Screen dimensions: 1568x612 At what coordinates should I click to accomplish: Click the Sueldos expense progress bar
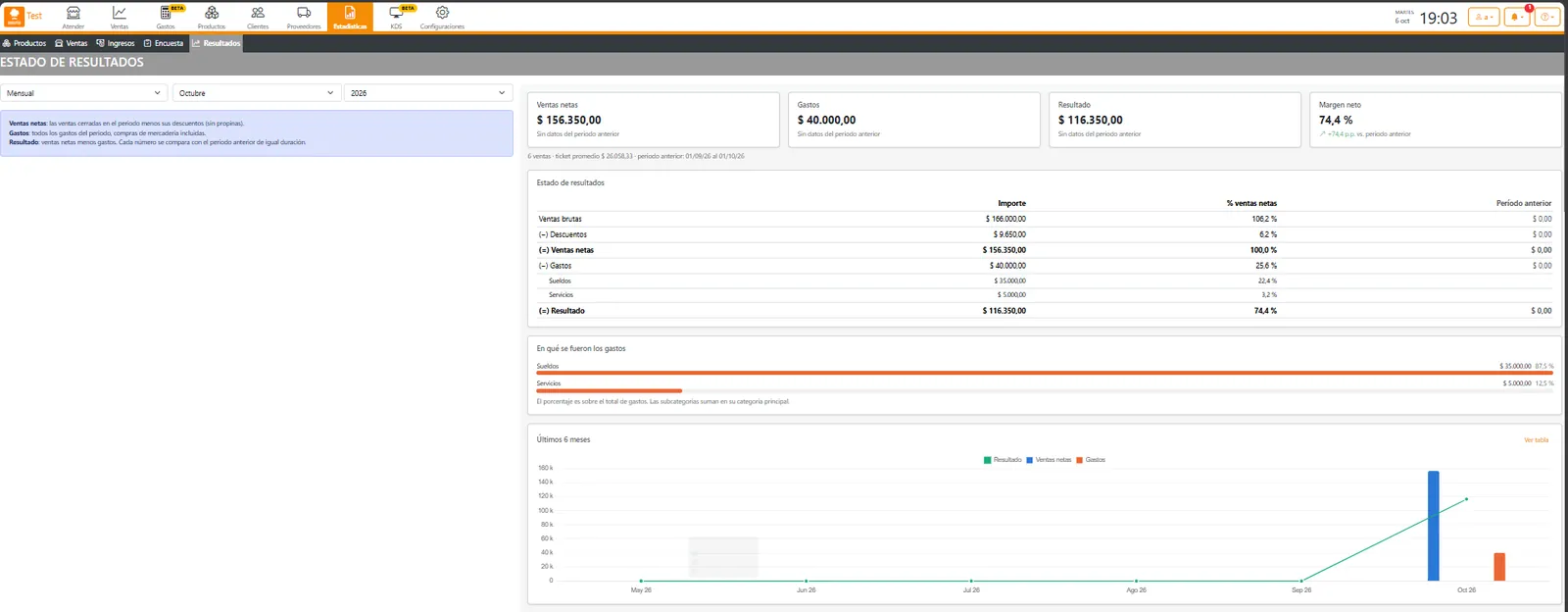tap(1045, 373)
